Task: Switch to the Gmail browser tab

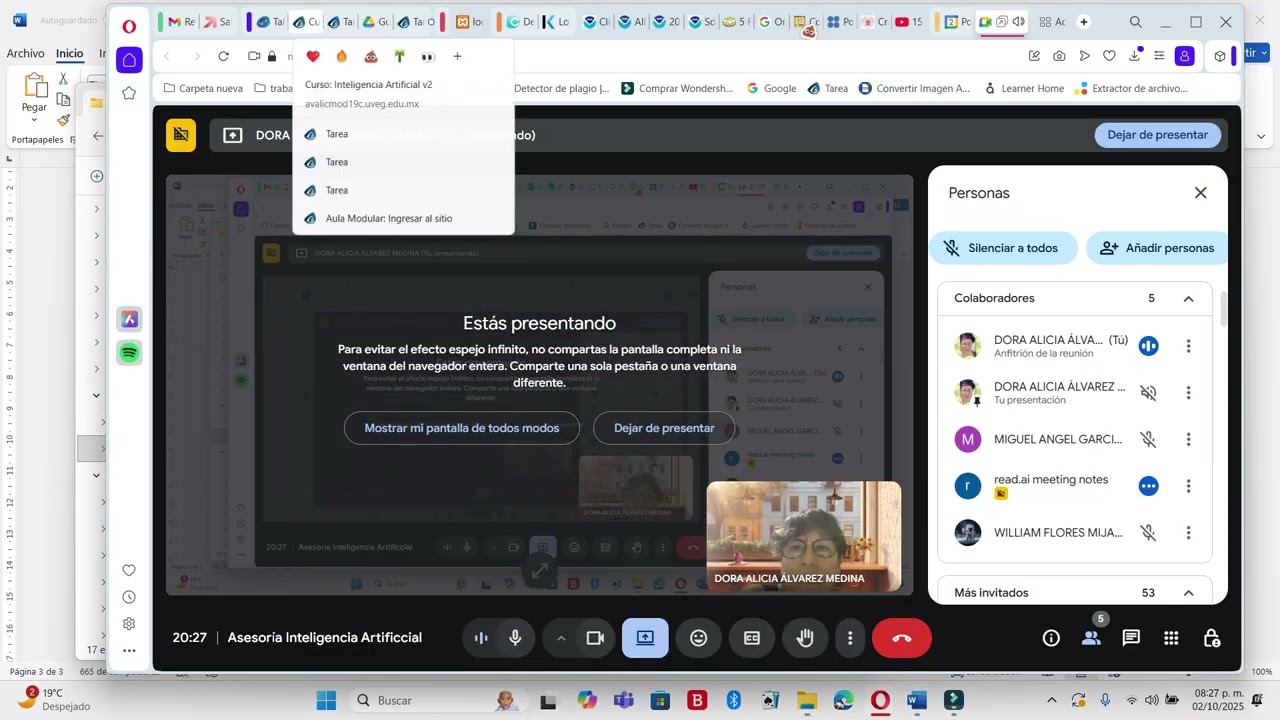Action: [181, 22]
